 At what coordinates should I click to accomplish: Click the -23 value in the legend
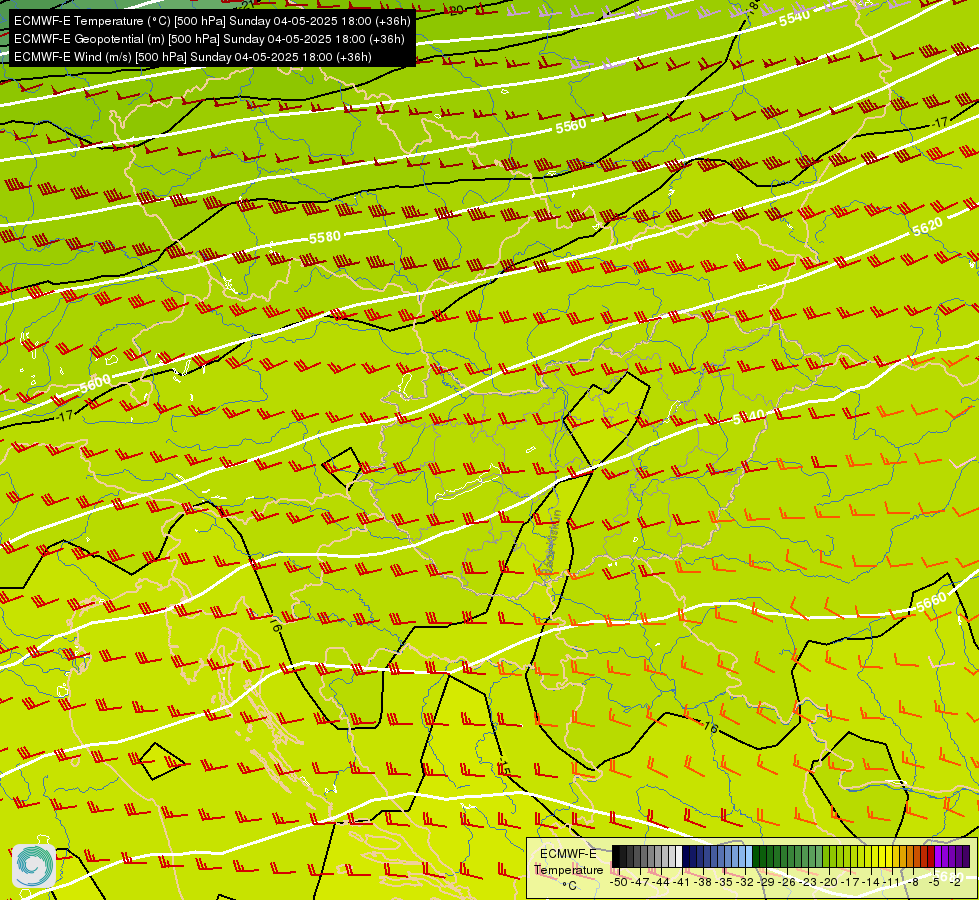click(x=809, y=882)
